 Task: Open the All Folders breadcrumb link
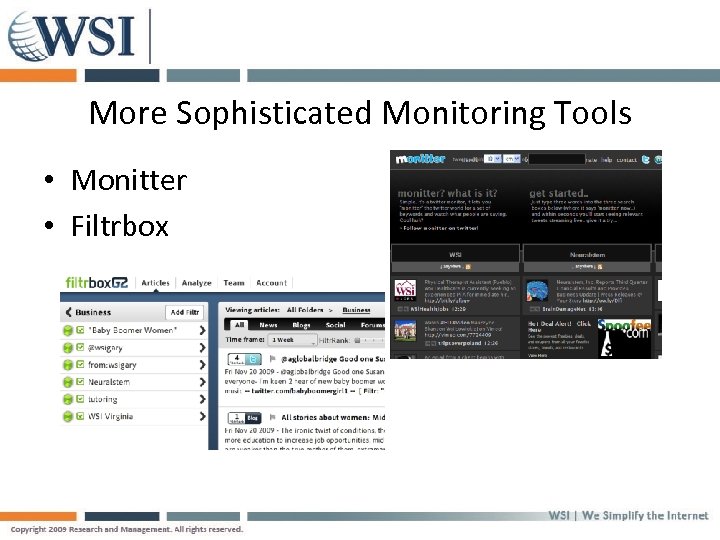(305, 310)
